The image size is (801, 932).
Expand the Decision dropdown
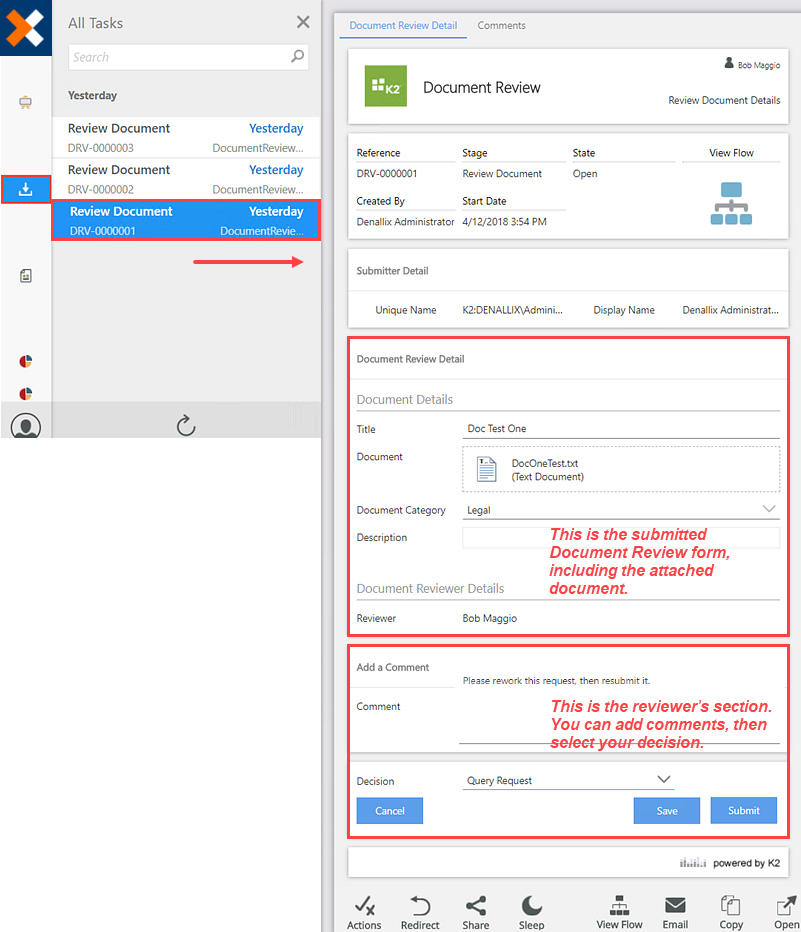[664, 779]
